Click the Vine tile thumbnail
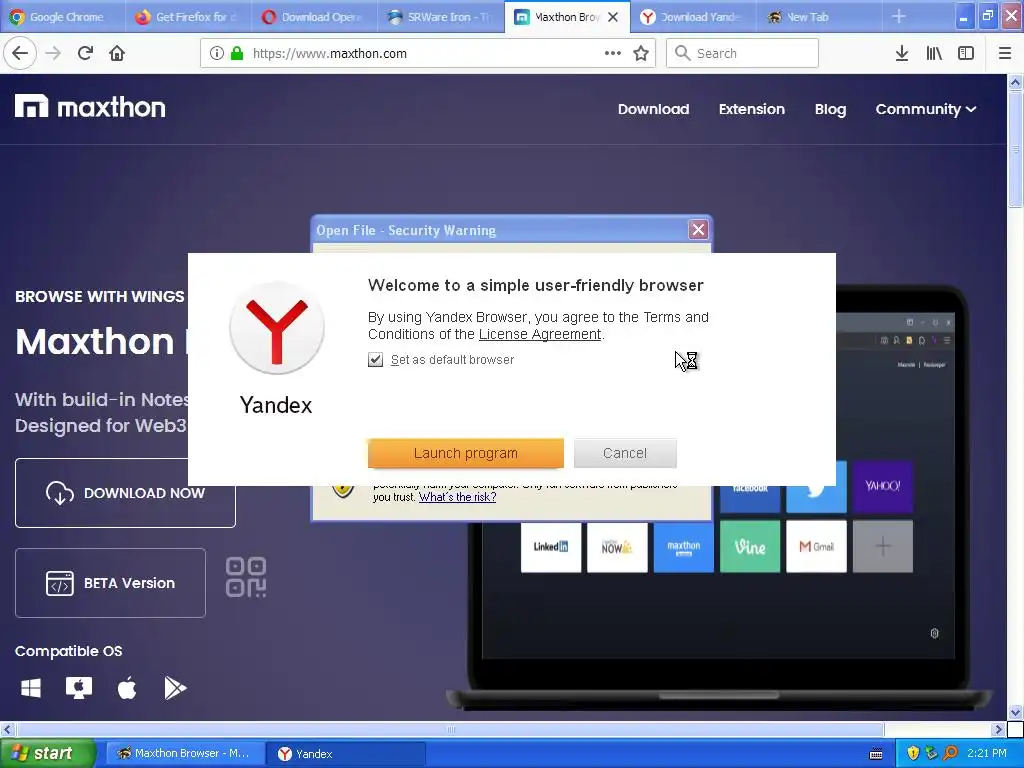The image size is (1024, 768). pyautogui.click(x=750, y=547)
